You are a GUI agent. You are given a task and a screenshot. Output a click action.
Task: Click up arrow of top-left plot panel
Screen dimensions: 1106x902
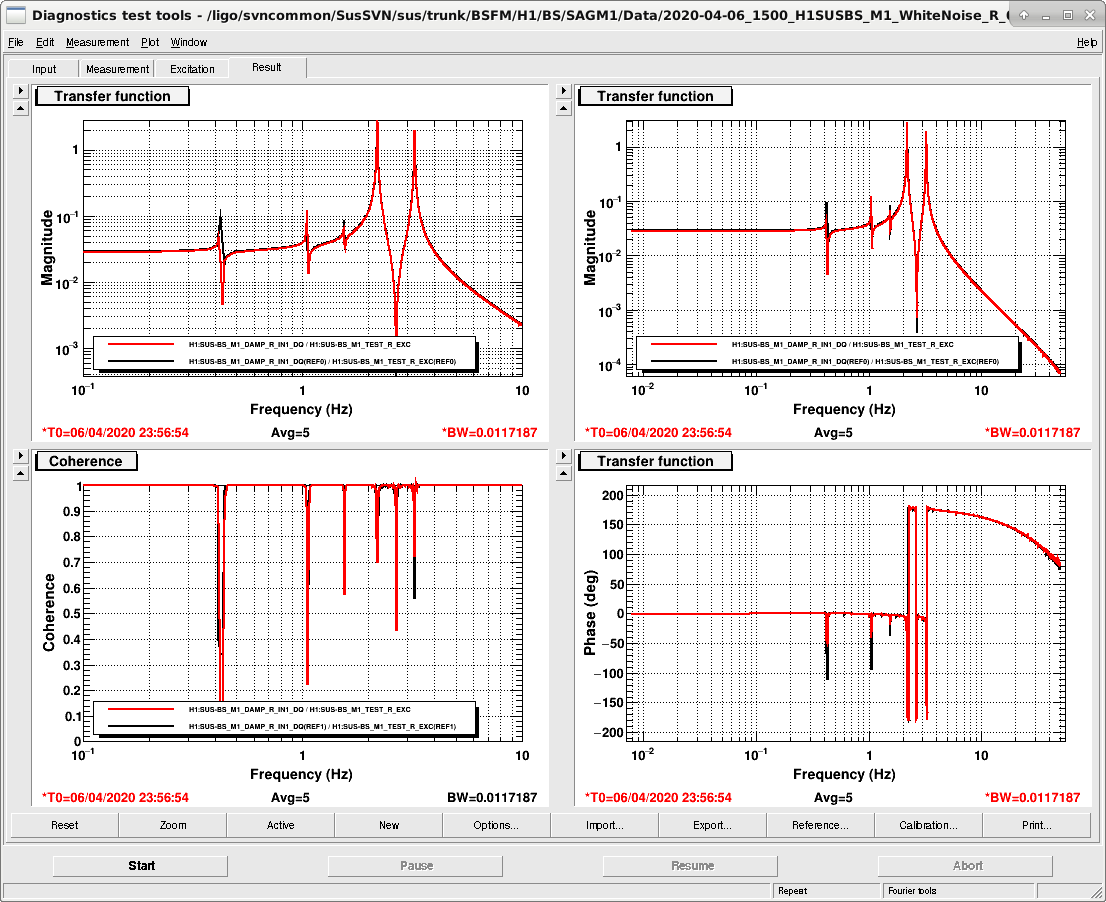[x=20, y=108]
